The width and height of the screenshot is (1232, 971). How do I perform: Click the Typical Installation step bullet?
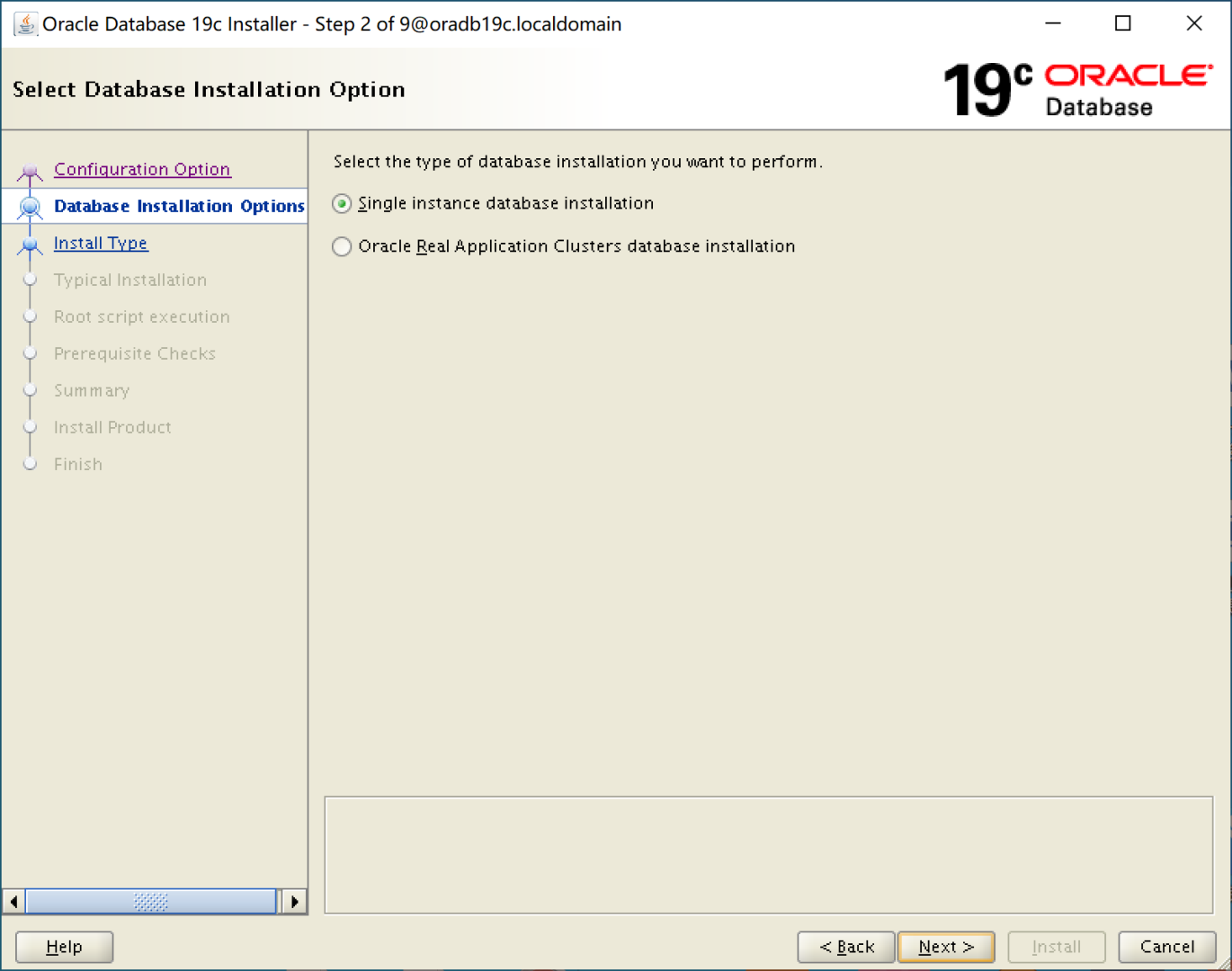coord(30,280)
